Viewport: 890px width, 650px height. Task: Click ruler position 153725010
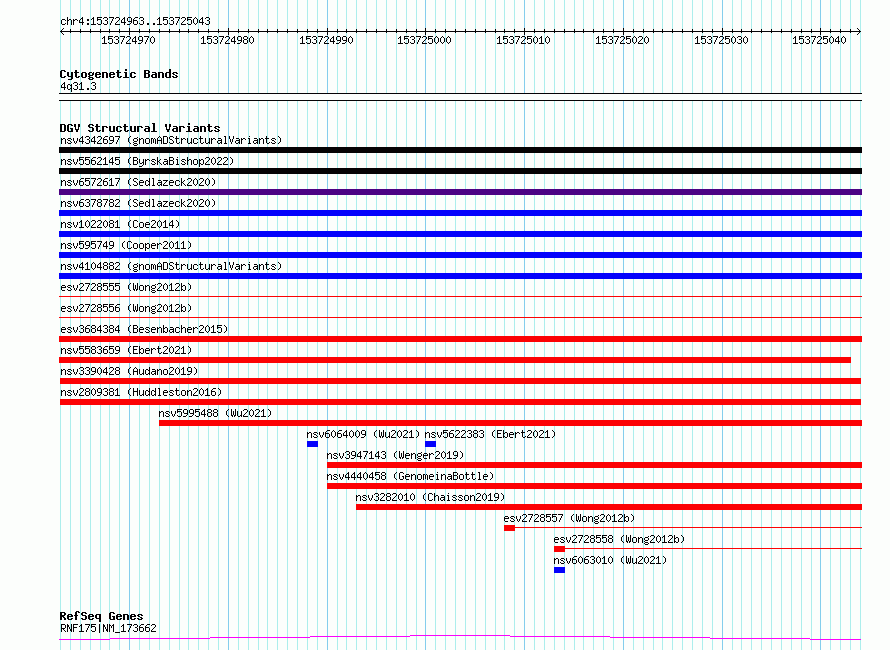[x=523, y=40]
